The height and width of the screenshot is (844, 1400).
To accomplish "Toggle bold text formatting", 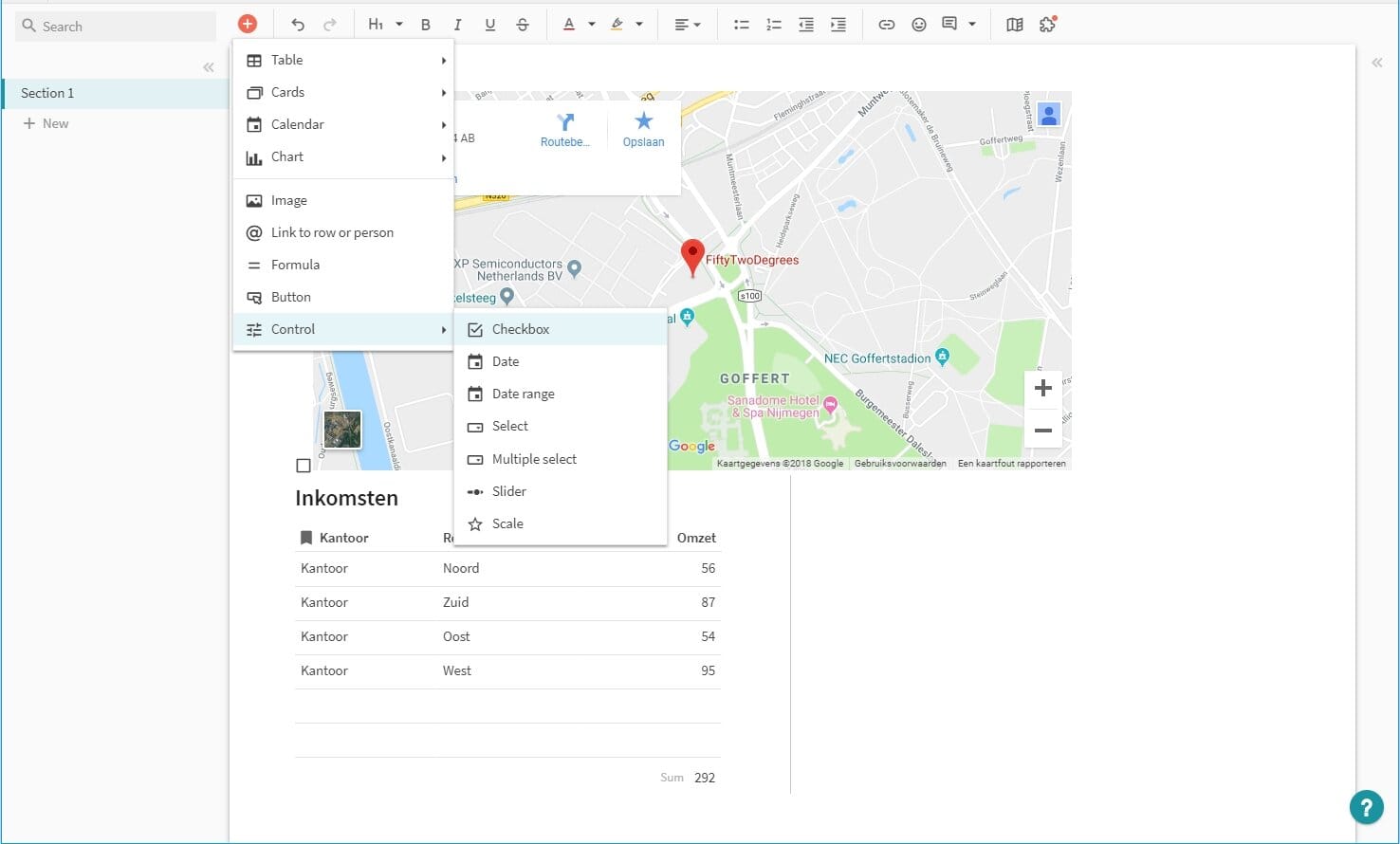I will [426, 25].
